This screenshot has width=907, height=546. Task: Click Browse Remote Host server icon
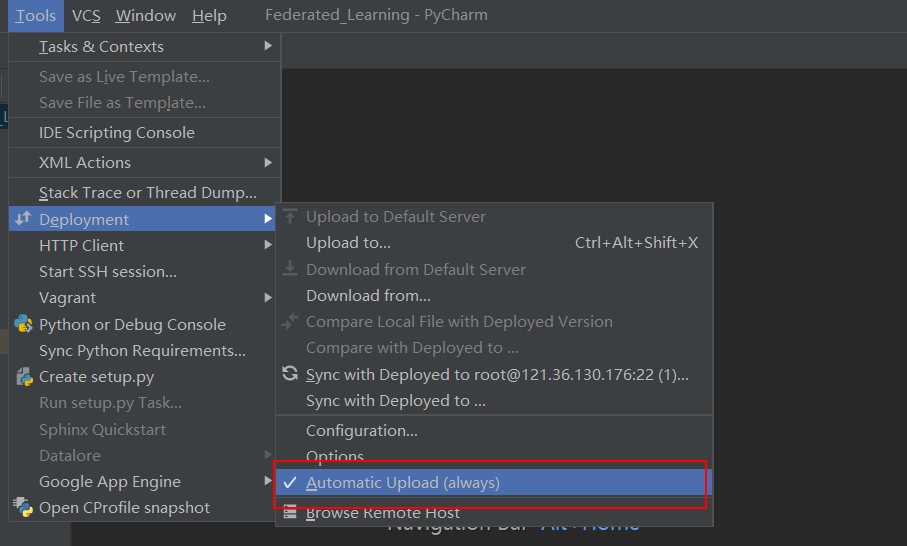coord(290,512)
